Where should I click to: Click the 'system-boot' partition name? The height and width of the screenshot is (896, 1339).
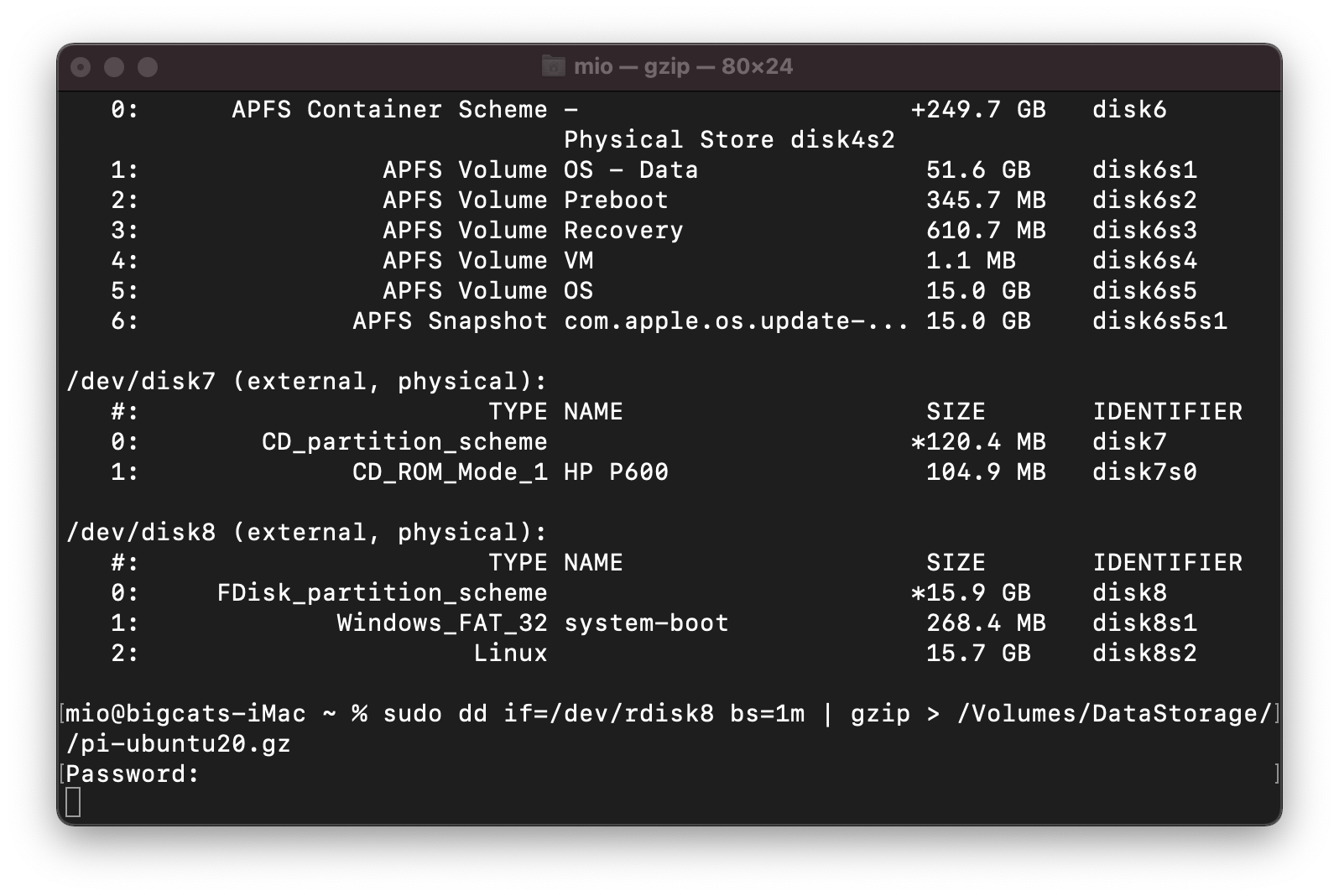point(646,623)
